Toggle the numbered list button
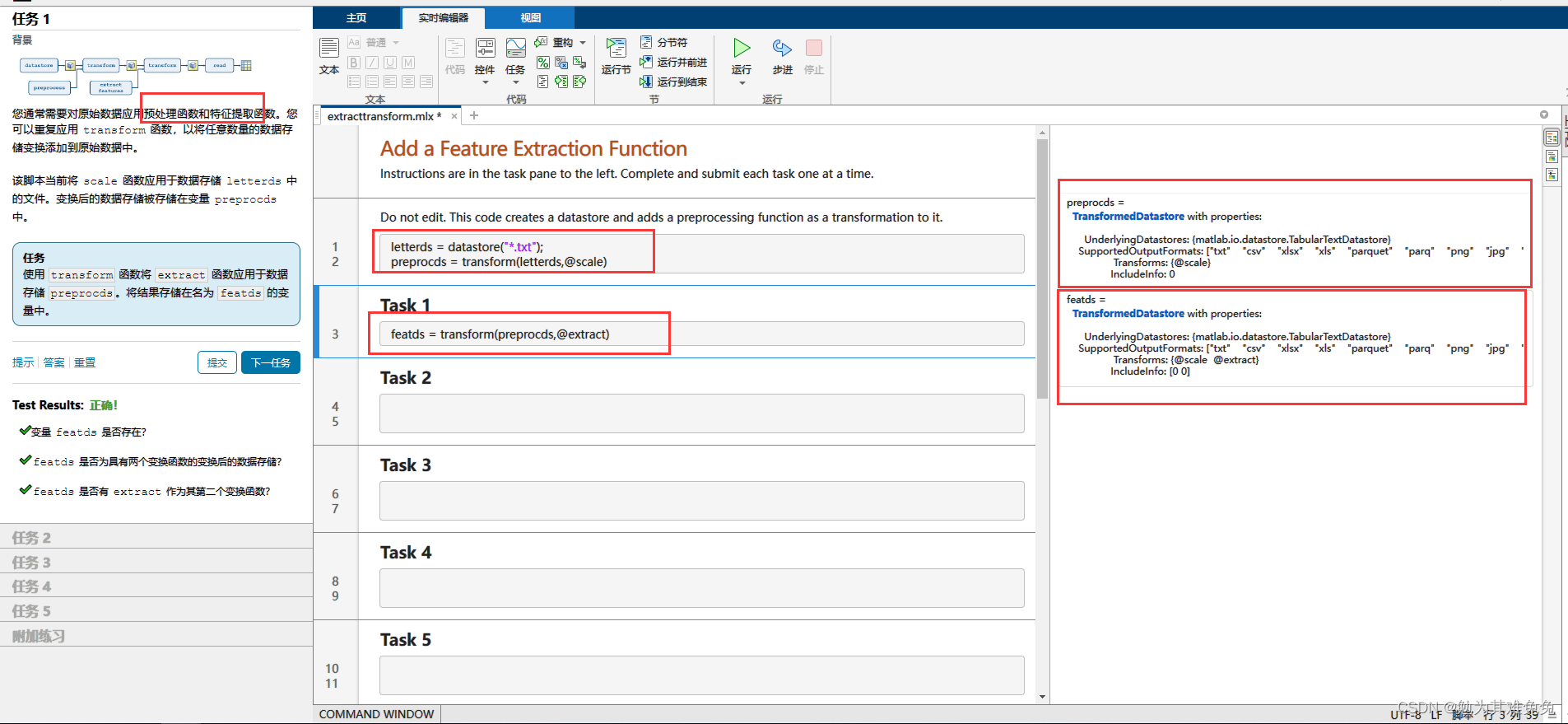1568x724 pixels. [372, 82]
